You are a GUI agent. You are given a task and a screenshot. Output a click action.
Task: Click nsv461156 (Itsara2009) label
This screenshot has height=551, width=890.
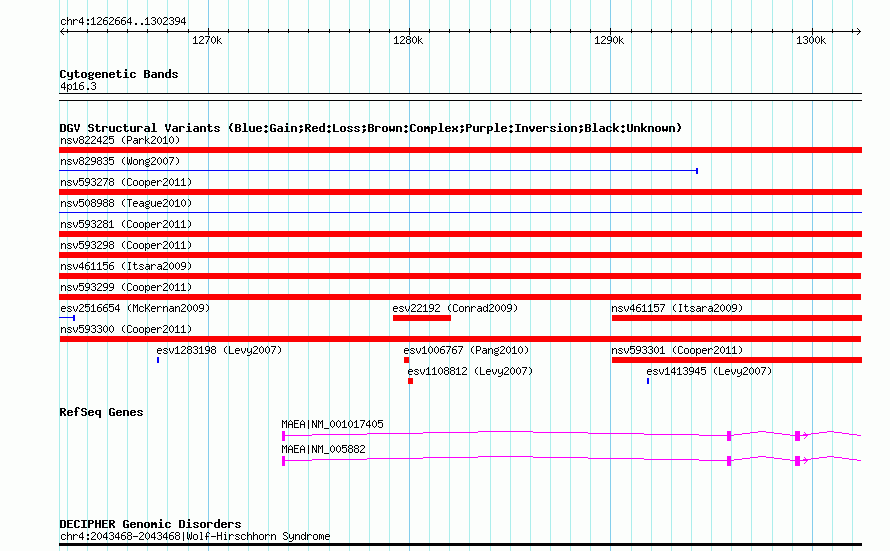(126, 266)
